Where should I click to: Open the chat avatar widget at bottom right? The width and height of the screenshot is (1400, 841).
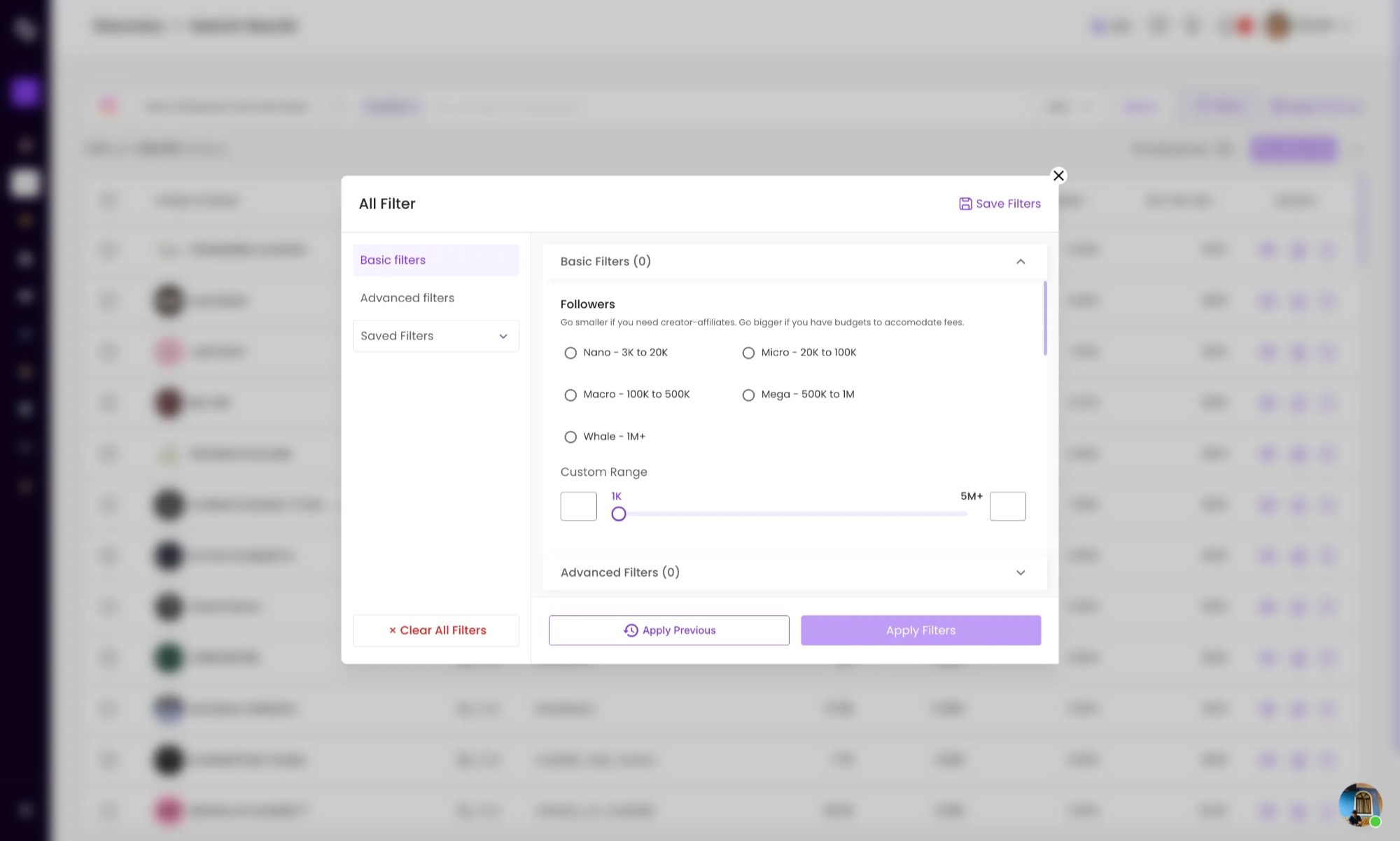coord(1359,805)
